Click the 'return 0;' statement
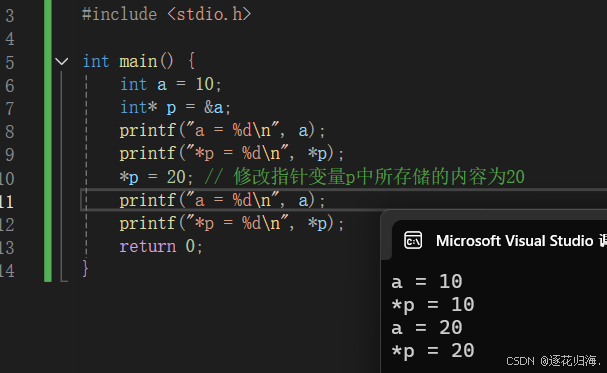The width and height of the screenshot is (607, 373). (161, 246)
